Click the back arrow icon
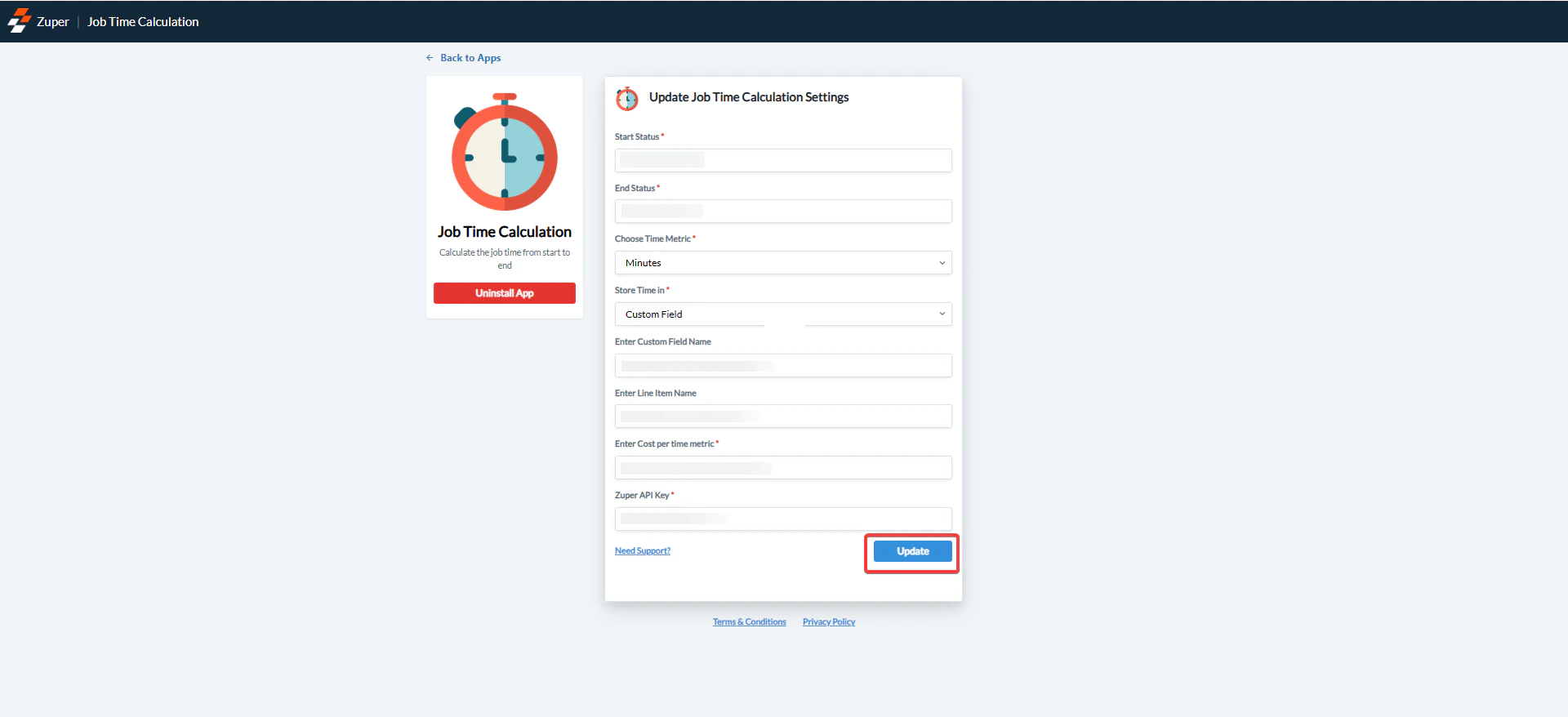 point(430,58)
